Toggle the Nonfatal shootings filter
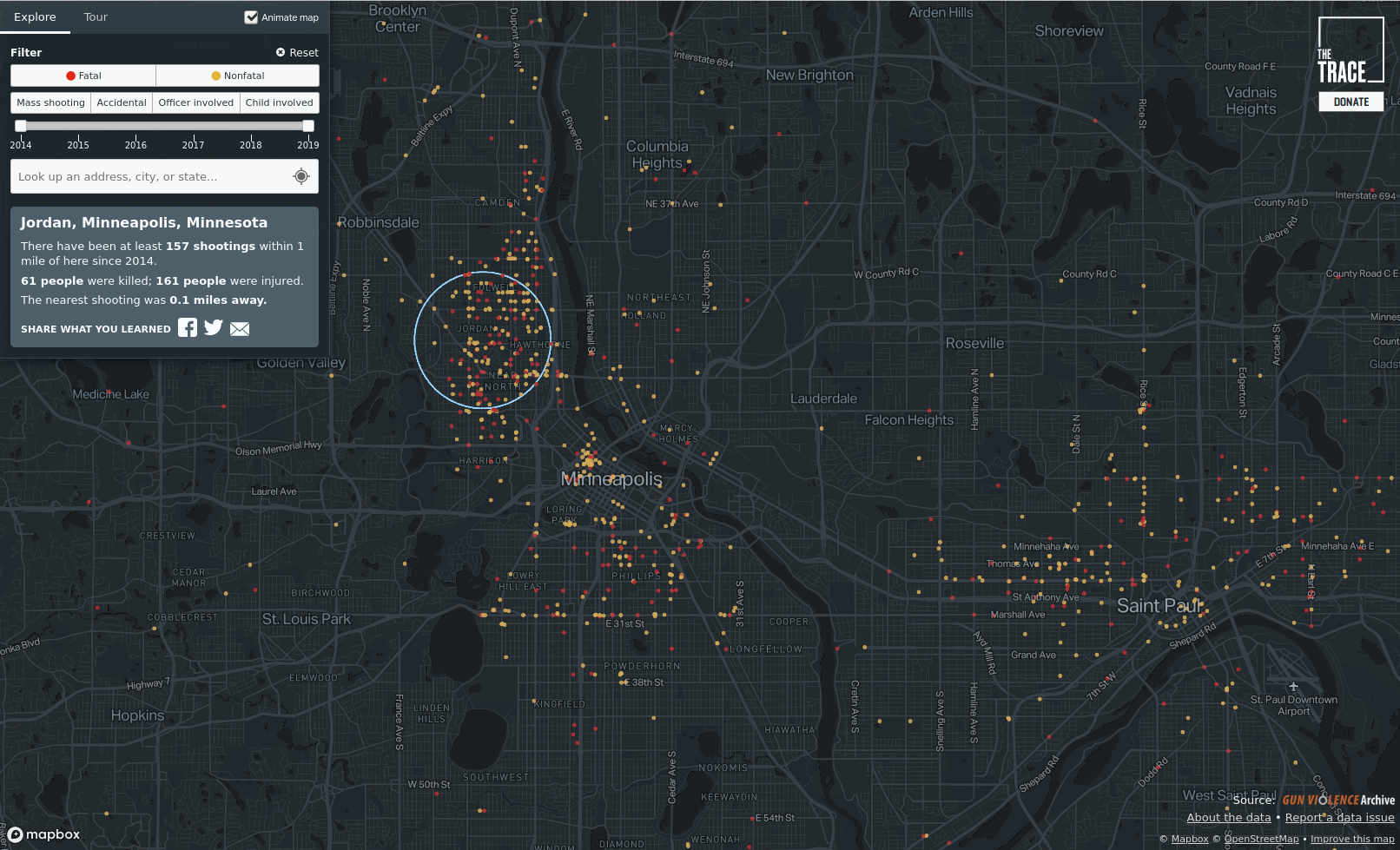1400x850 pixels. 238,76
